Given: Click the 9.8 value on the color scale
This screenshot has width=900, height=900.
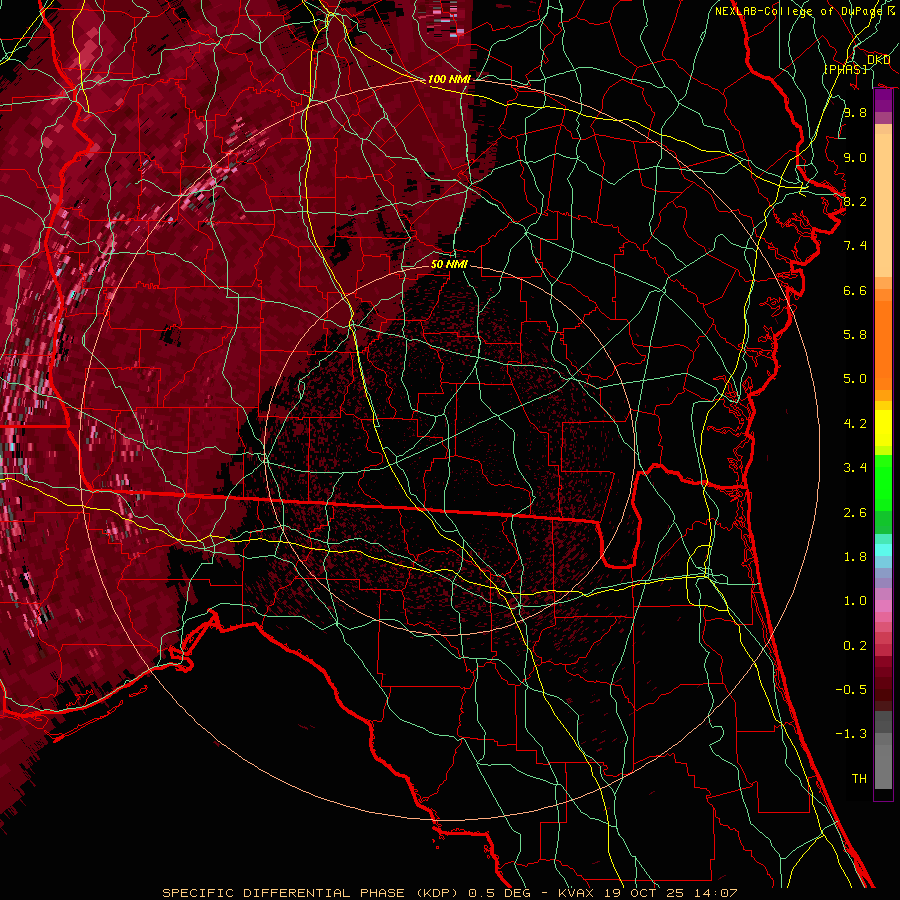Looking at the screenshot, I should tap(855, 112).
